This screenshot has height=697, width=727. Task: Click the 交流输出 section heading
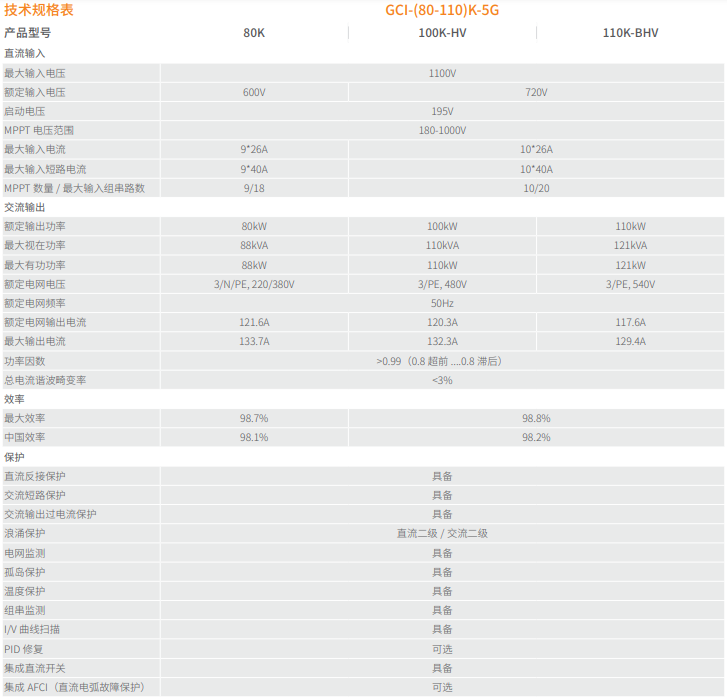[25, 207]
